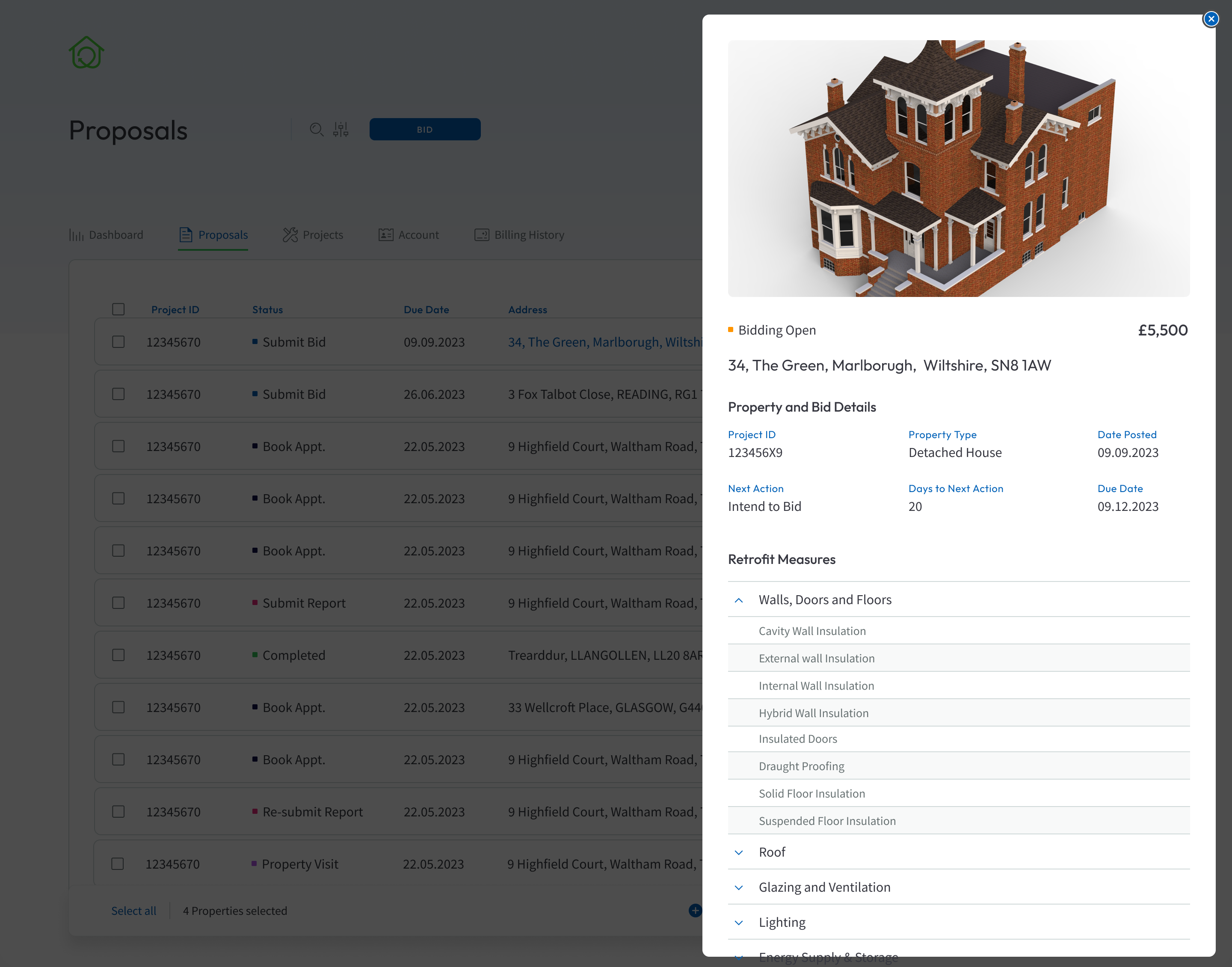Open the filter sliders icon
This screenshot has width=1232, height=967.
341,130
